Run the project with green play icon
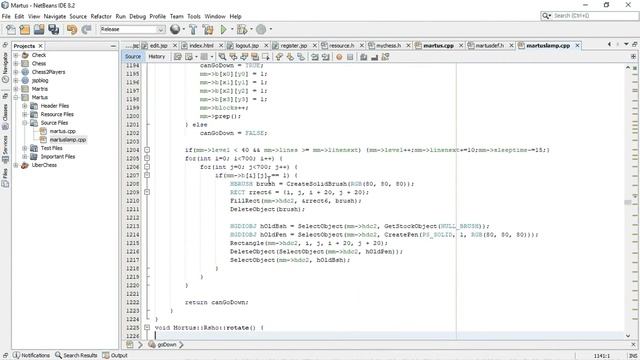Viewport: 640px width, 360px height. click(x=223, y=29)
